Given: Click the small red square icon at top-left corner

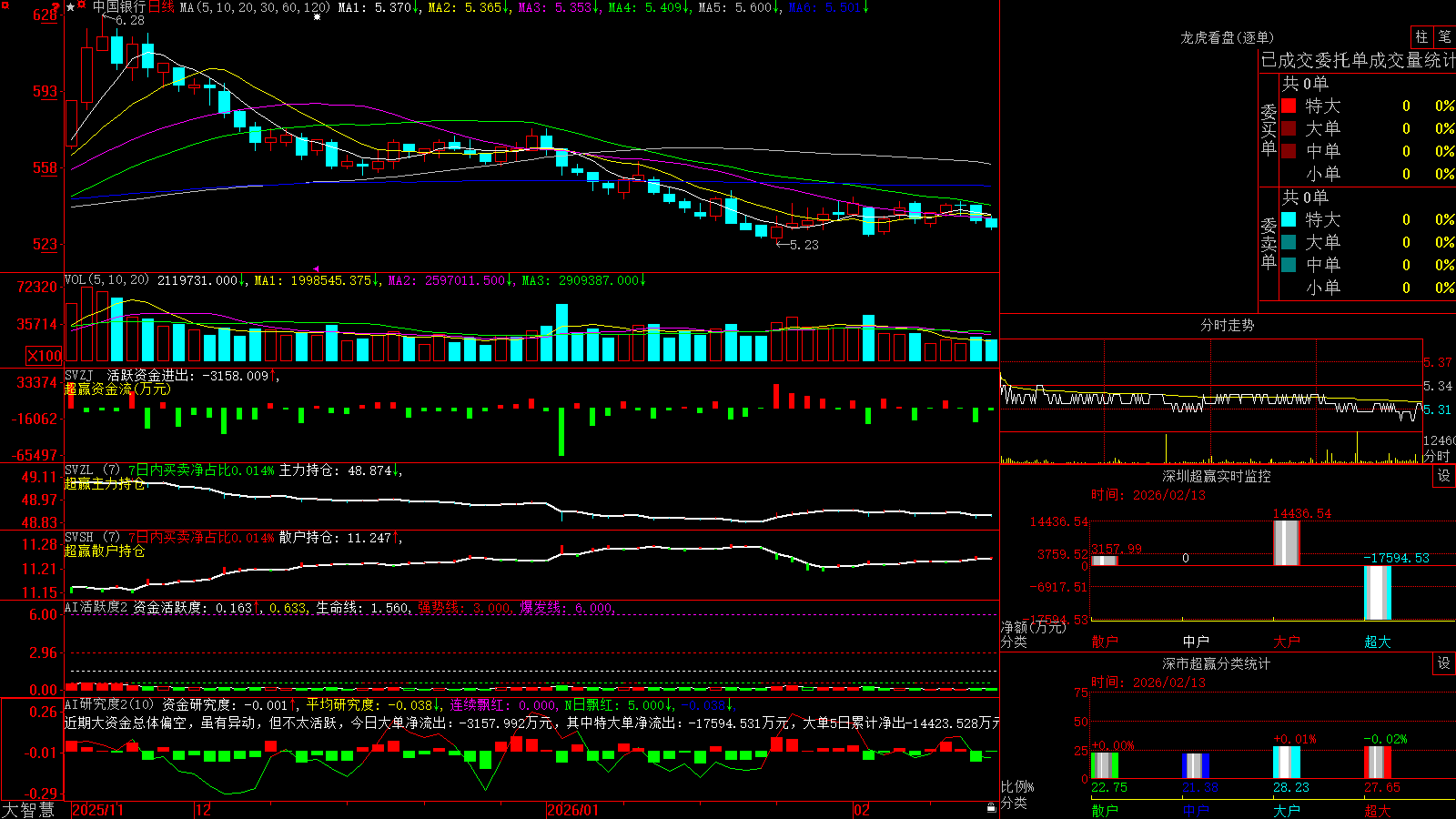Looking at the screenshot, I should [x=5, y=5].
